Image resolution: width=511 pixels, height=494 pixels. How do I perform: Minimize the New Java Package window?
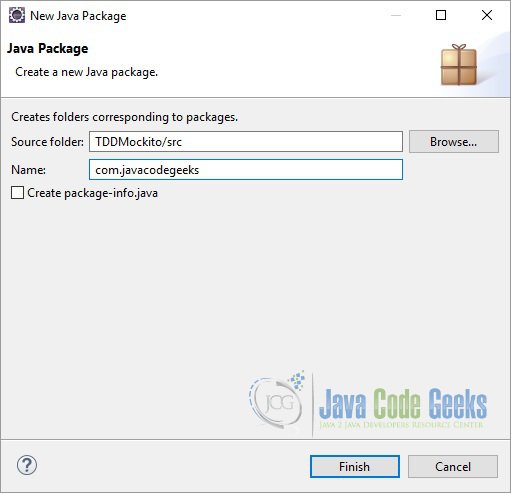click(396, 15)
